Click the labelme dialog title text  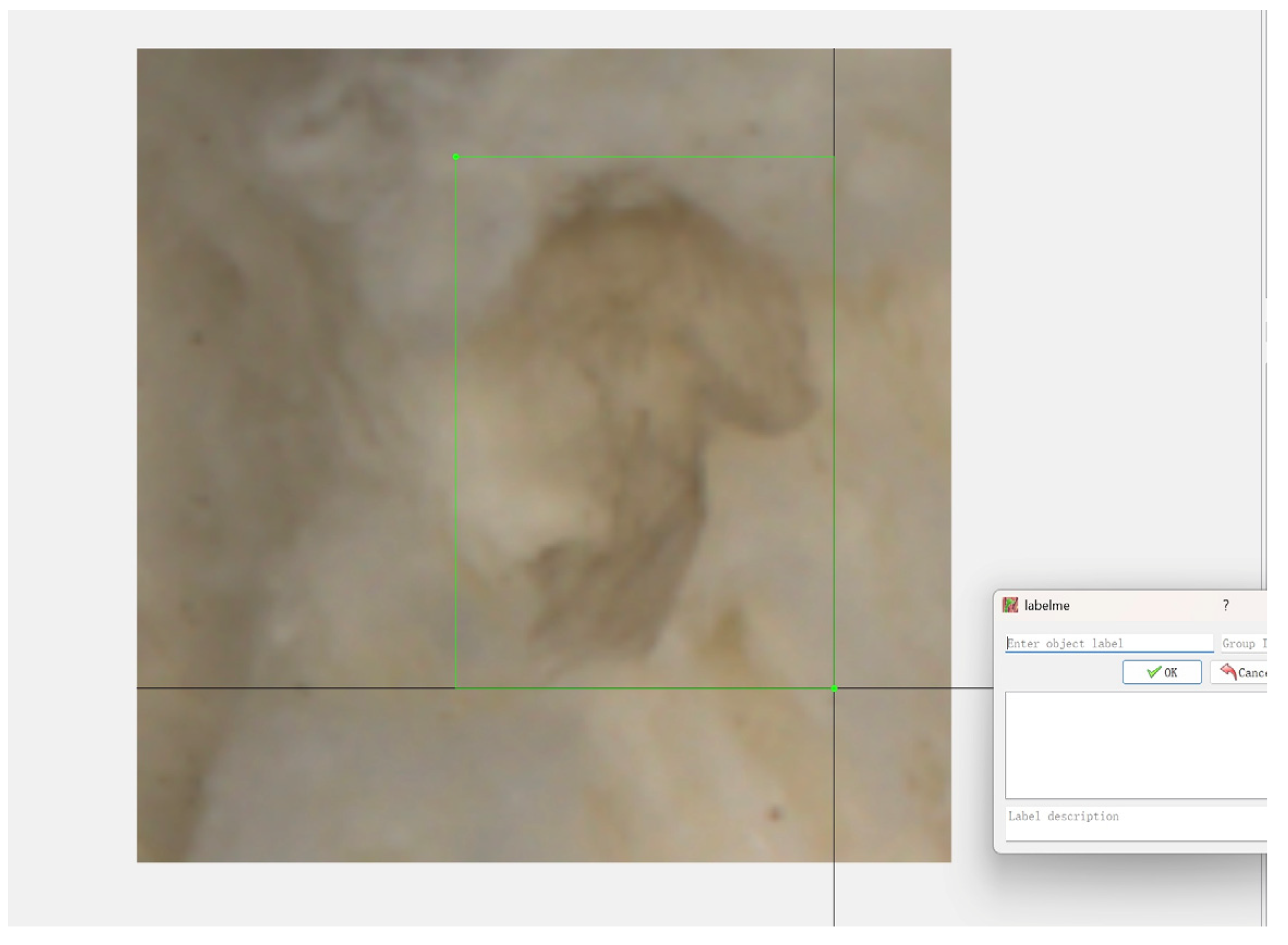tap(1046, 605)
